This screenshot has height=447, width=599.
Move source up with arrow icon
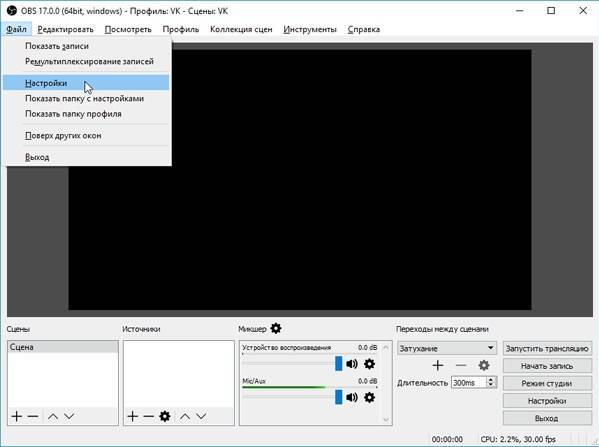pyautogui.click(x=185, y=416)
